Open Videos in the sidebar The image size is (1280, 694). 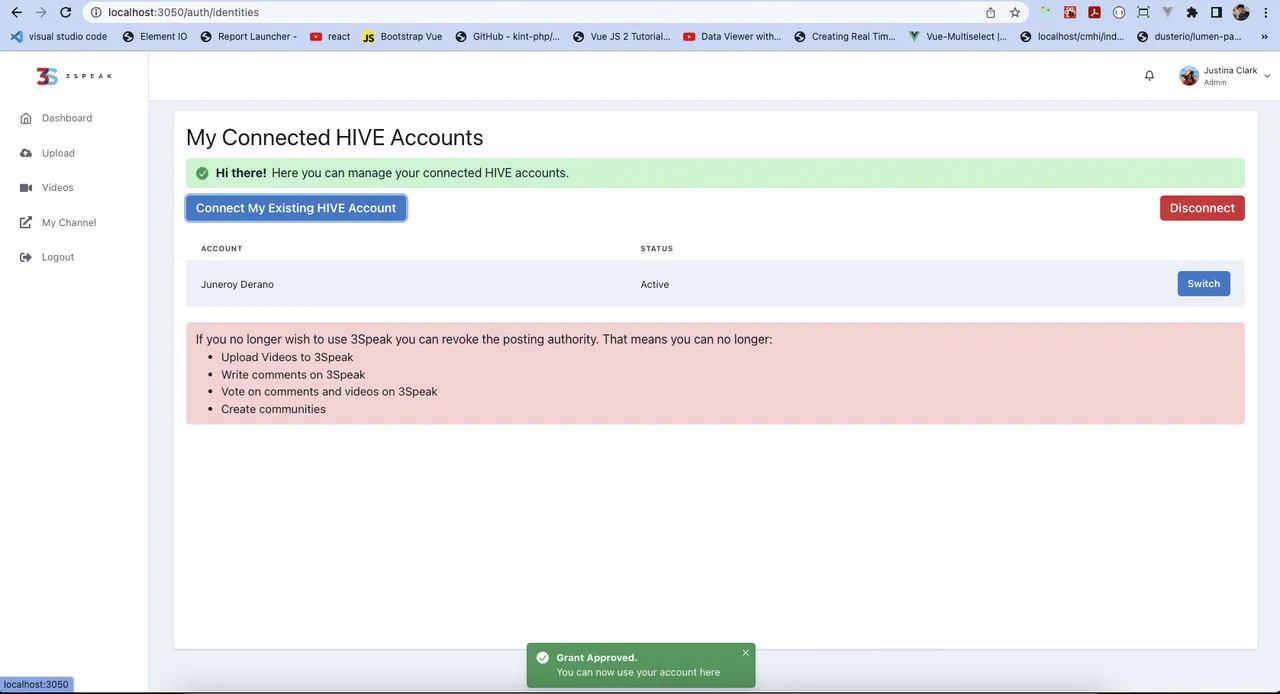[x=57, y=187]
